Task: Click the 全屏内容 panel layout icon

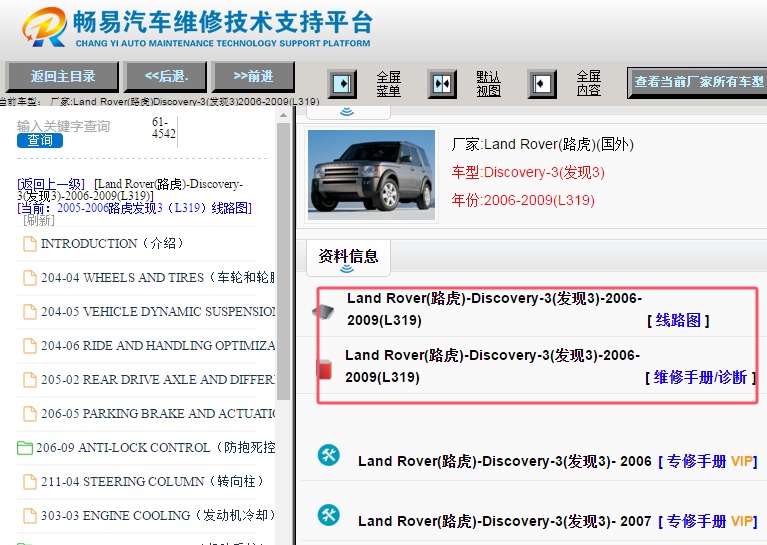Action: click(x=542, y=84)
